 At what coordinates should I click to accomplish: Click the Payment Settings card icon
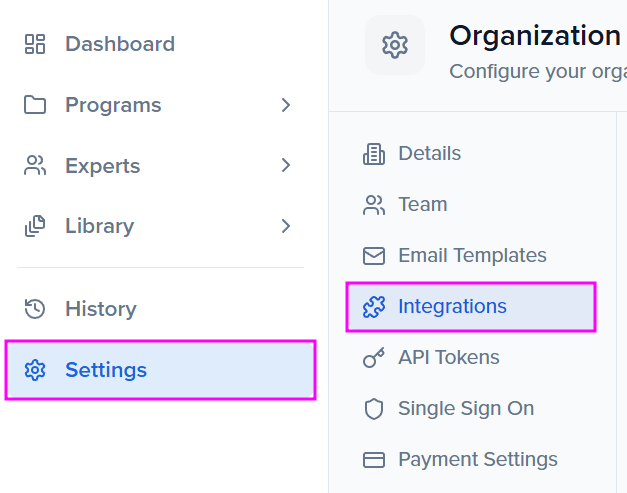tap(373, 460)
